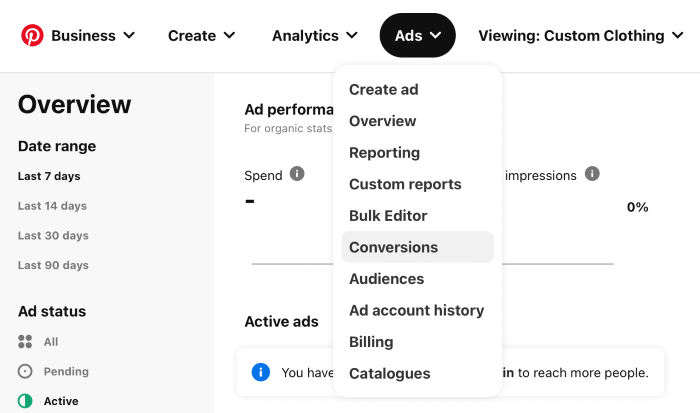Expand the Create dropdown
700x413 pixels.
tap(201, 35)
